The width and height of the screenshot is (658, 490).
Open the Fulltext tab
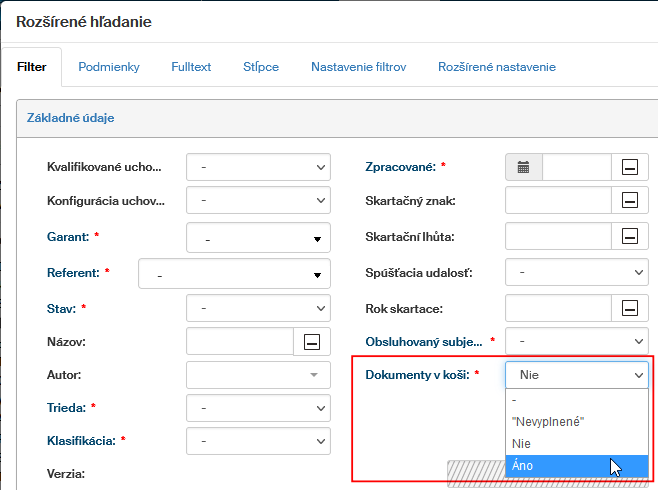tap(191, 67)
